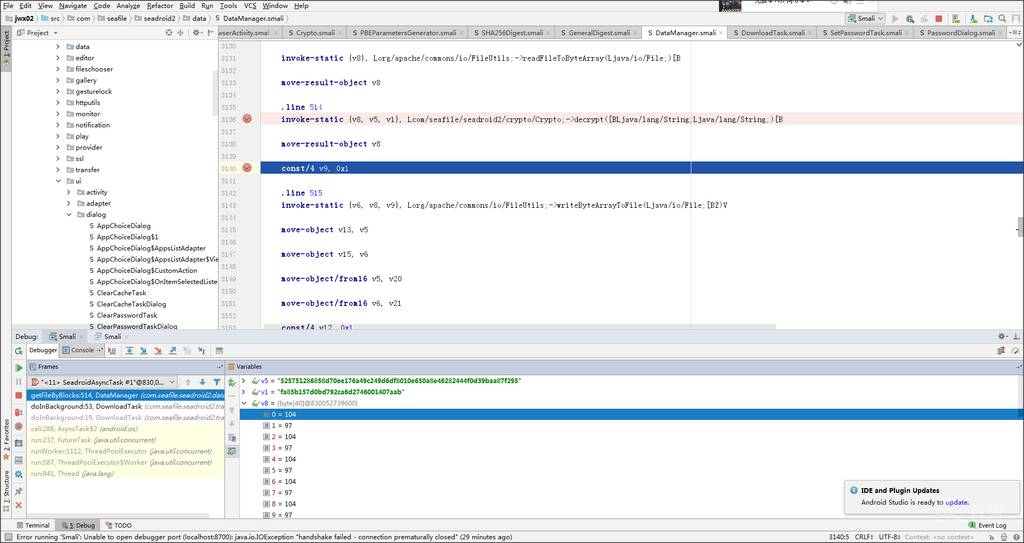Toggle Structure tool window side button
Viewport: 1024px width, 543px height.
[x=6, y=490]
